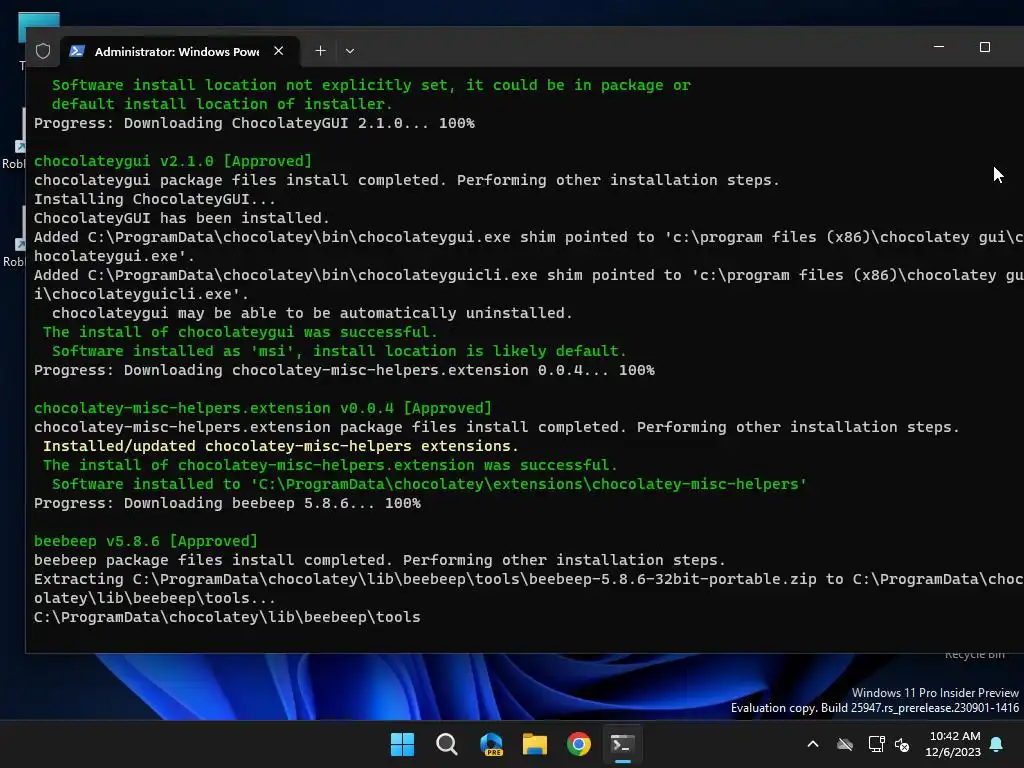This screenshot has height=768, width=1024.
Task: Show hidden system tray icons
Action: [813, 744]
